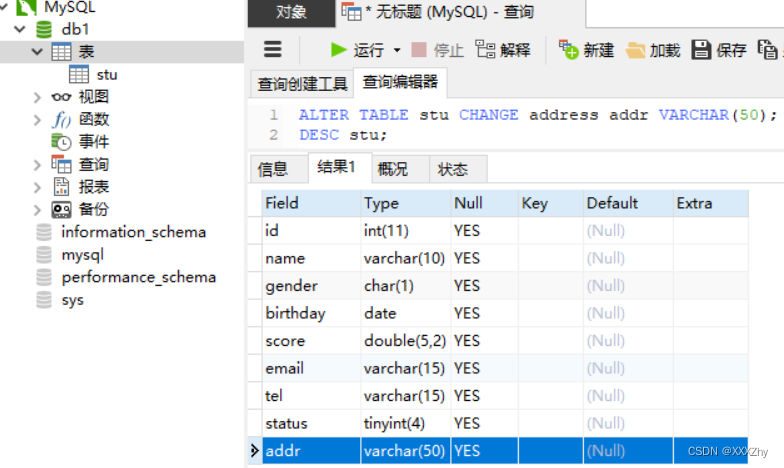Expand the Functions (函数) node
The width and height of the screenshot is (784, 468).
pos(37,120)
